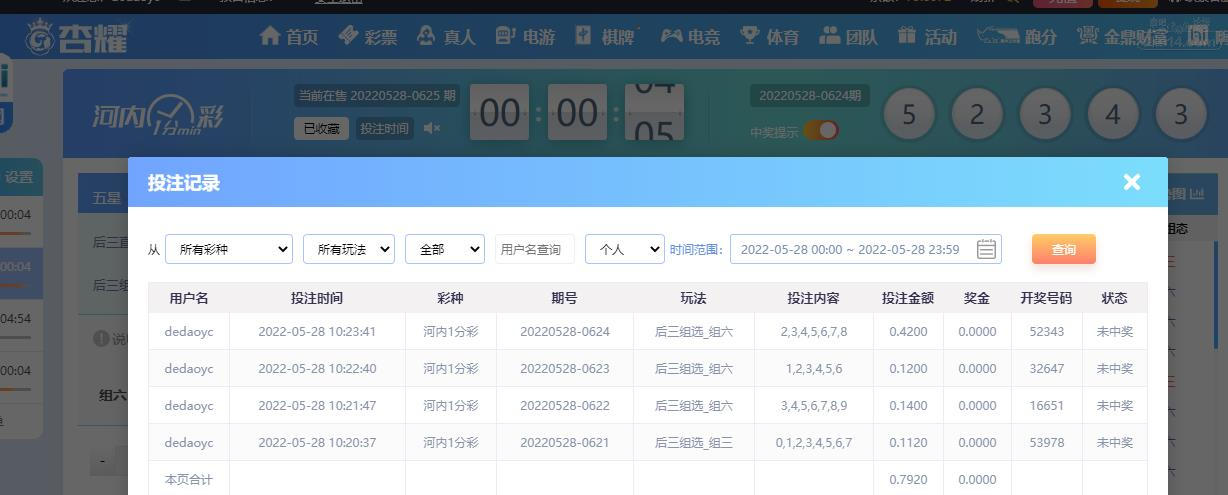Click the cart icon beside 金鼎财富
Viewport: 1228px width, 495px height.
click(1087, 36)
